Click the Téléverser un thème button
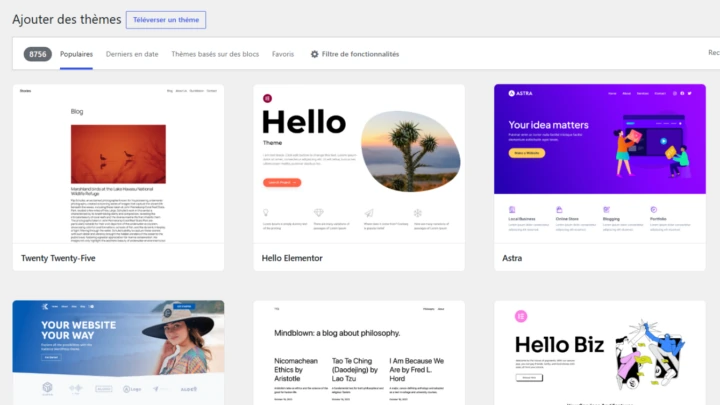The image size is (720, 405). (x=166, y=20)
